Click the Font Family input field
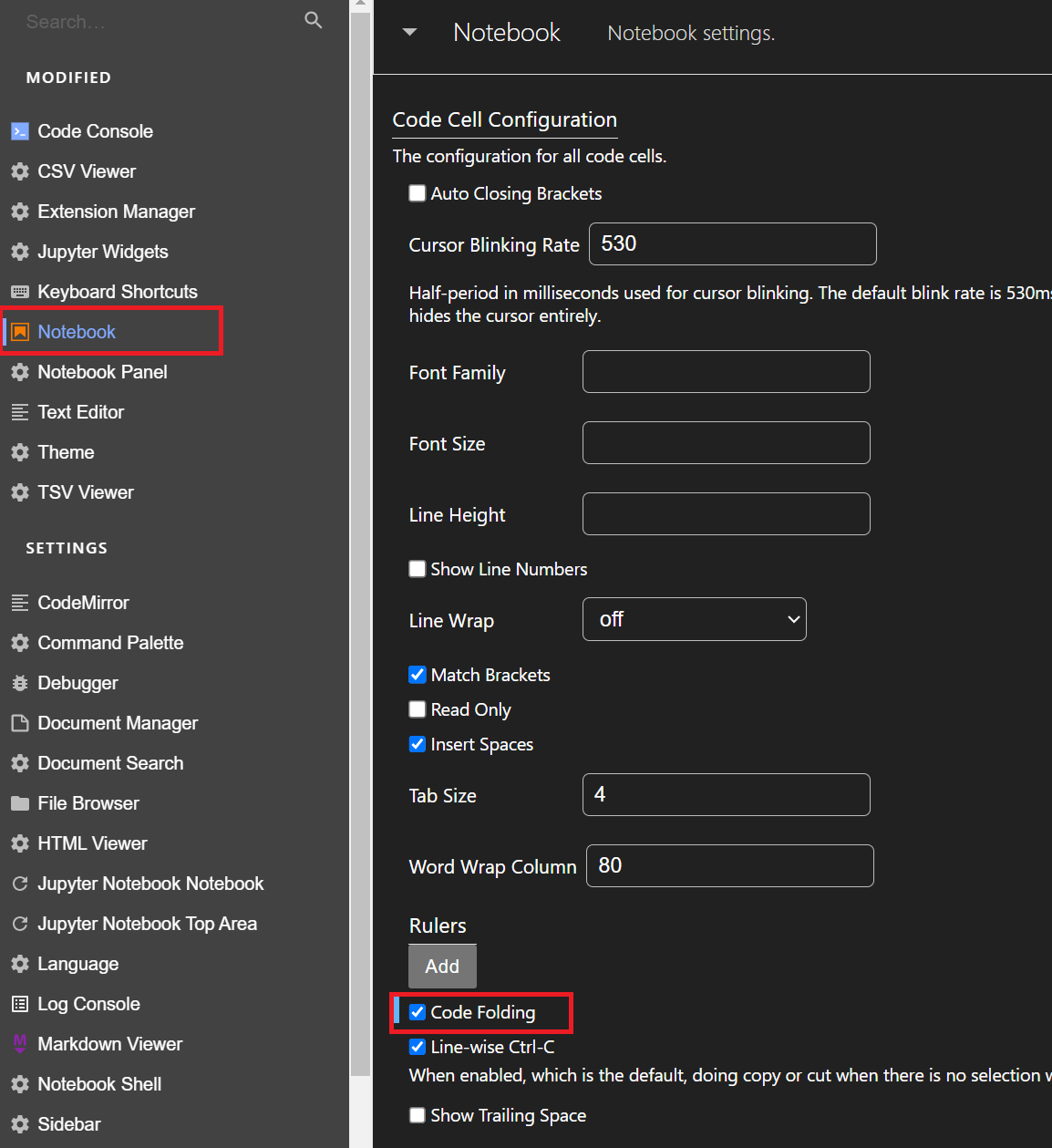This screenshot has width=1052, height=1148. (727, 371)
